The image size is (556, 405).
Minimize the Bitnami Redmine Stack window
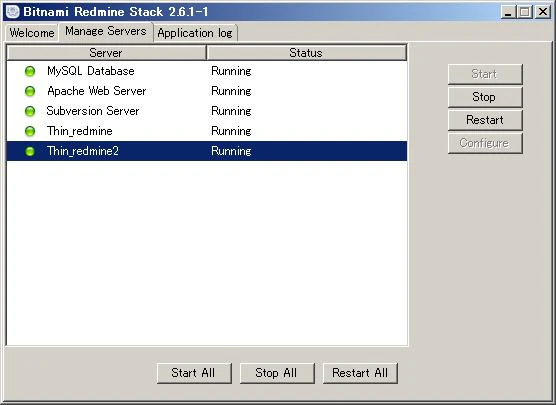(x=508, y=12)
